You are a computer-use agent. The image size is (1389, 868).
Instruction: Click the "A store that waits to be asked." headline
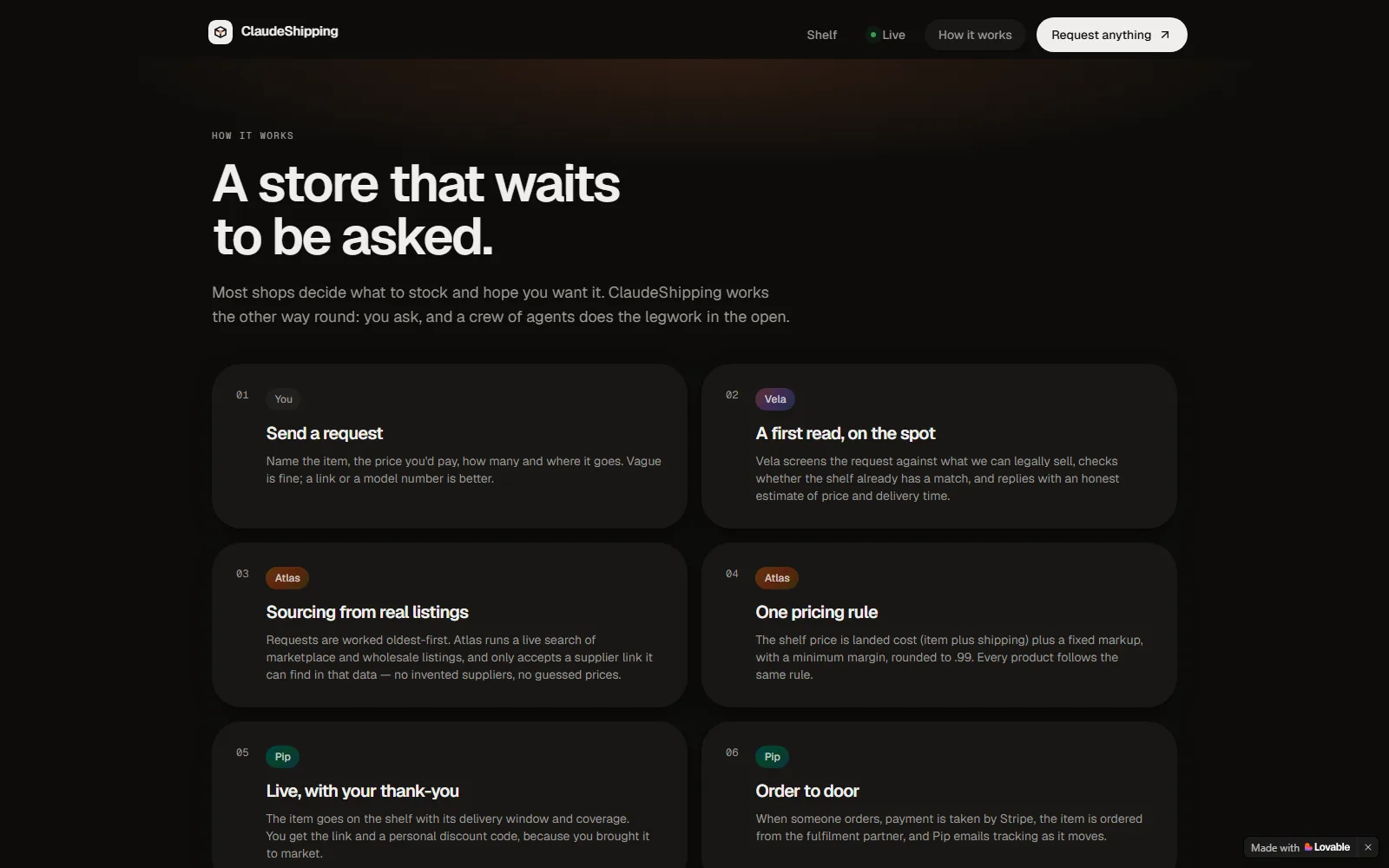coord(417,210)
